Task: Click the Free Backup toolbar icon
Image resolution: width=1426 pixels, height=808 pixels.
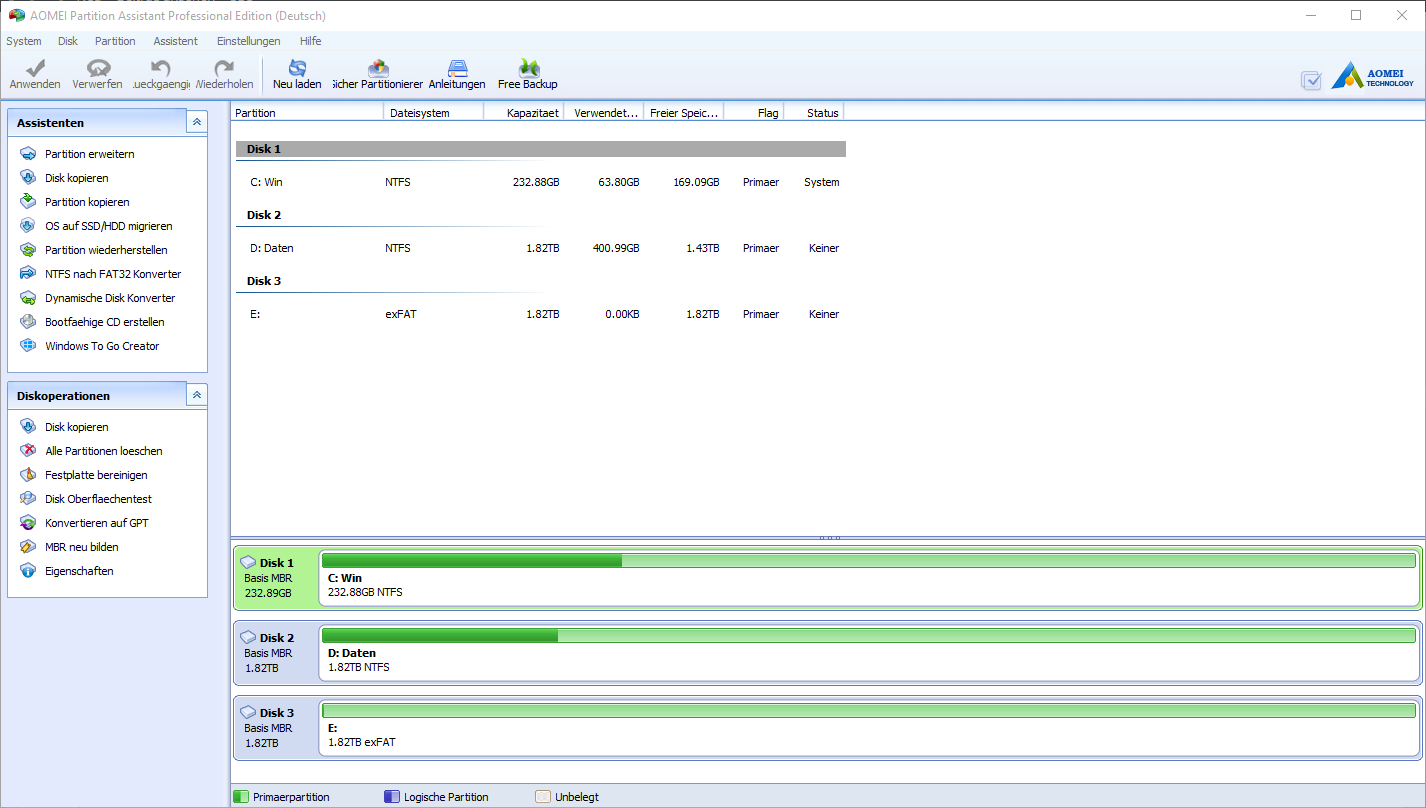Action: [528, 68]
